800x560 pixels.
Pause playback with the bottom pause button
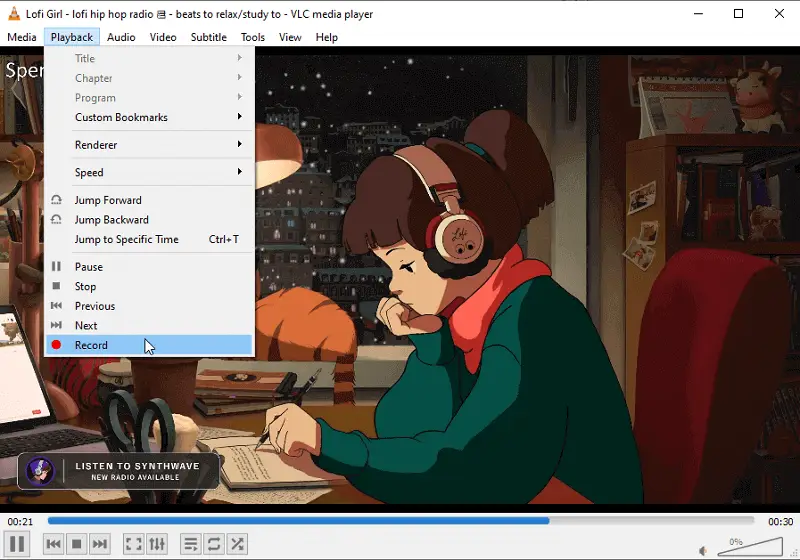(x=17, y=544)
